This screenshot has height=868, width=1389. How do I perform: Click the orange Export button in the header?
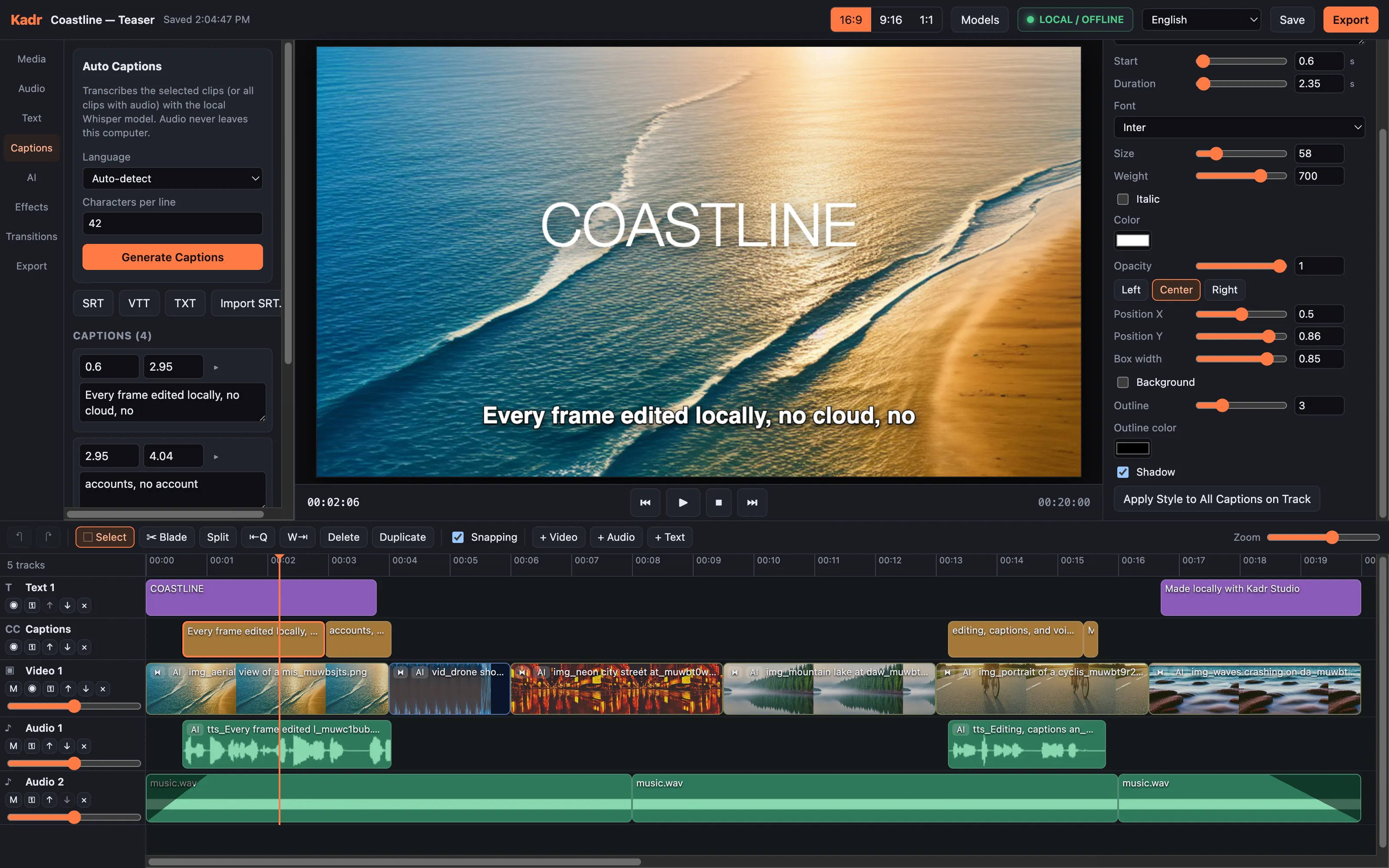pyautogui.click(x=1350, y=20)
